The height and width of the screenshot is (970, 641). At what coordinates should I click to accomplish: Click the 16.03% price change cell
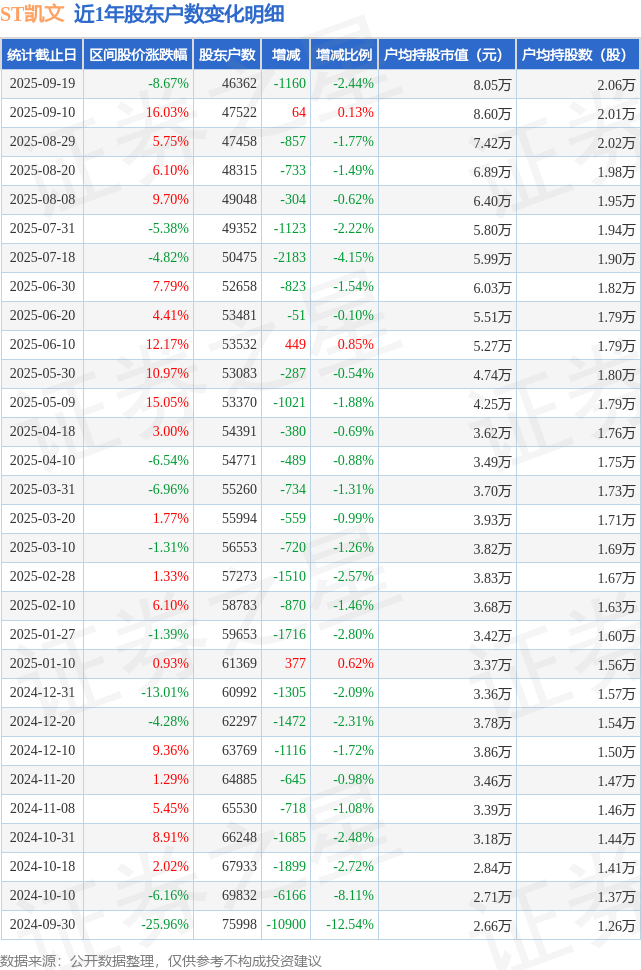coord(166,113)
